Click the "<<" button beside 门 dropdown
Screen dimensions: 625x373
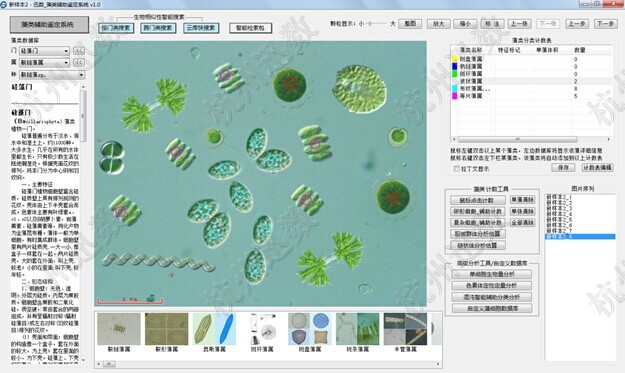[x=79, y=51]
